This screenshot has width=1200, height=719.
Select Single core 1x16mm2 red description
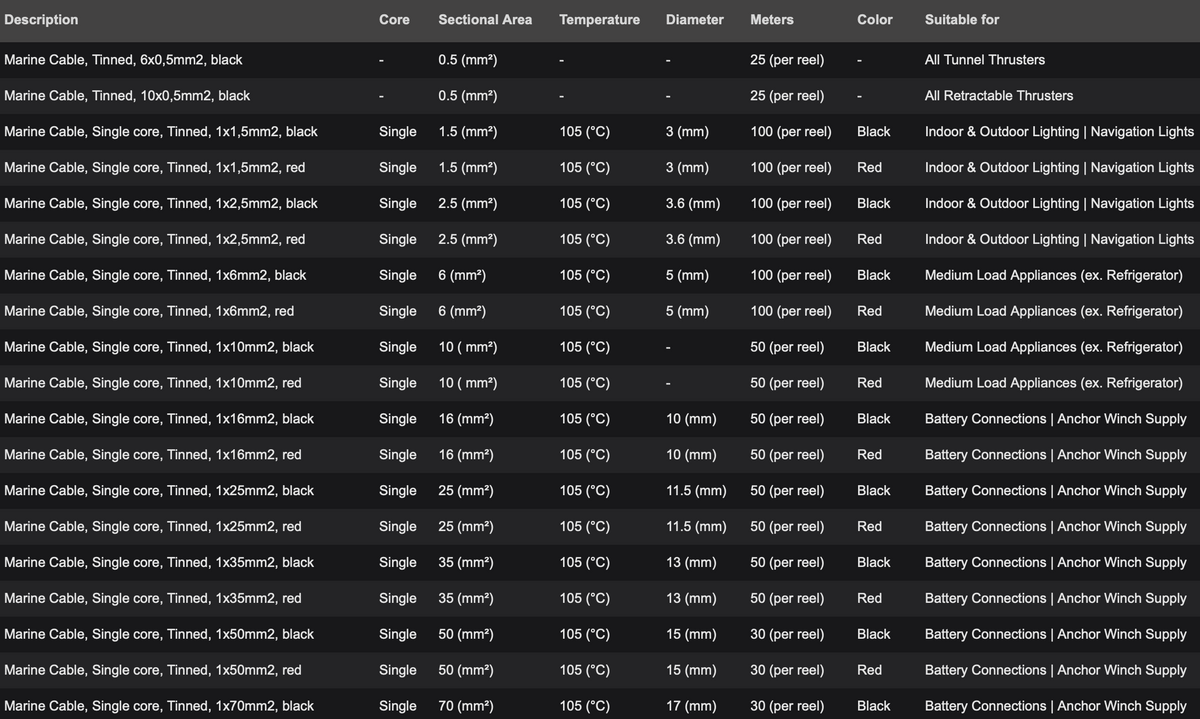click(153, 455)
